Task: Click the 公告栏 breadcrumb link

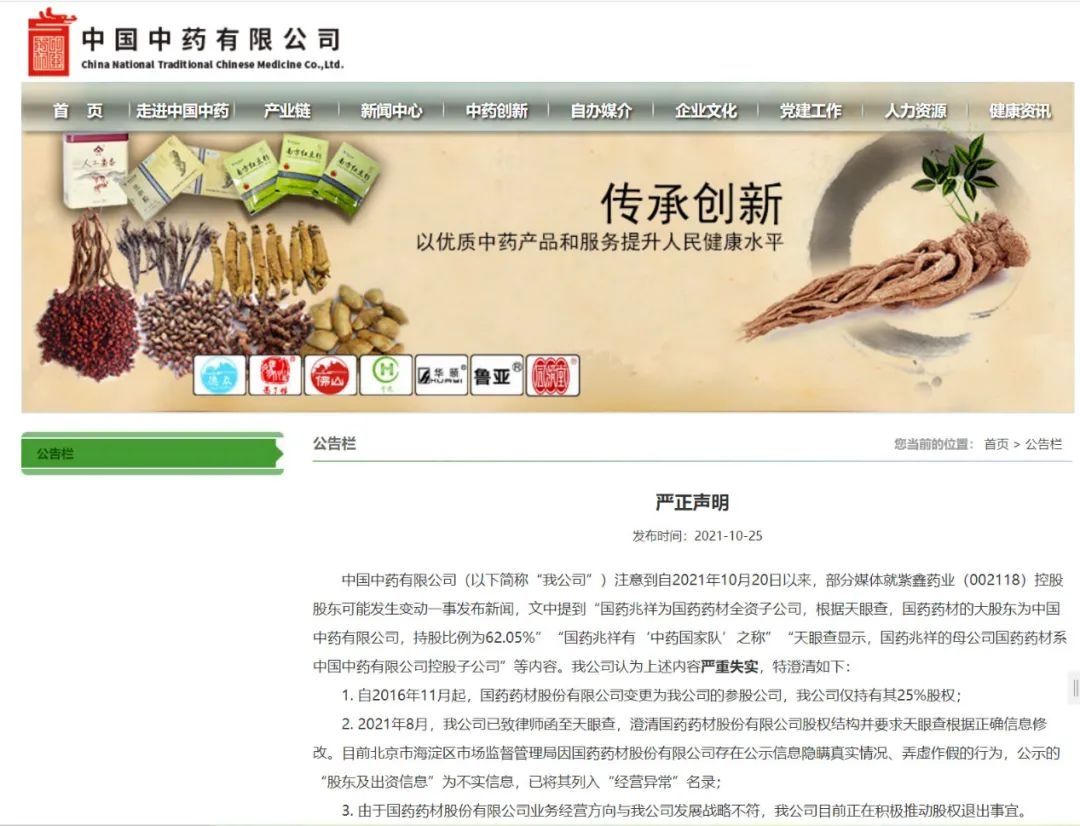Action: 1043,444
